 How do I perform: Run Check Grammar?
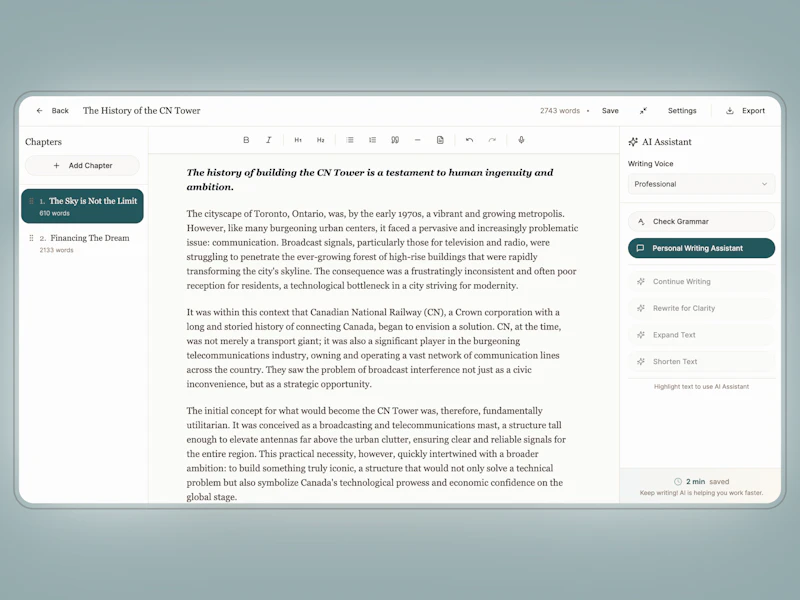[701, 221]
